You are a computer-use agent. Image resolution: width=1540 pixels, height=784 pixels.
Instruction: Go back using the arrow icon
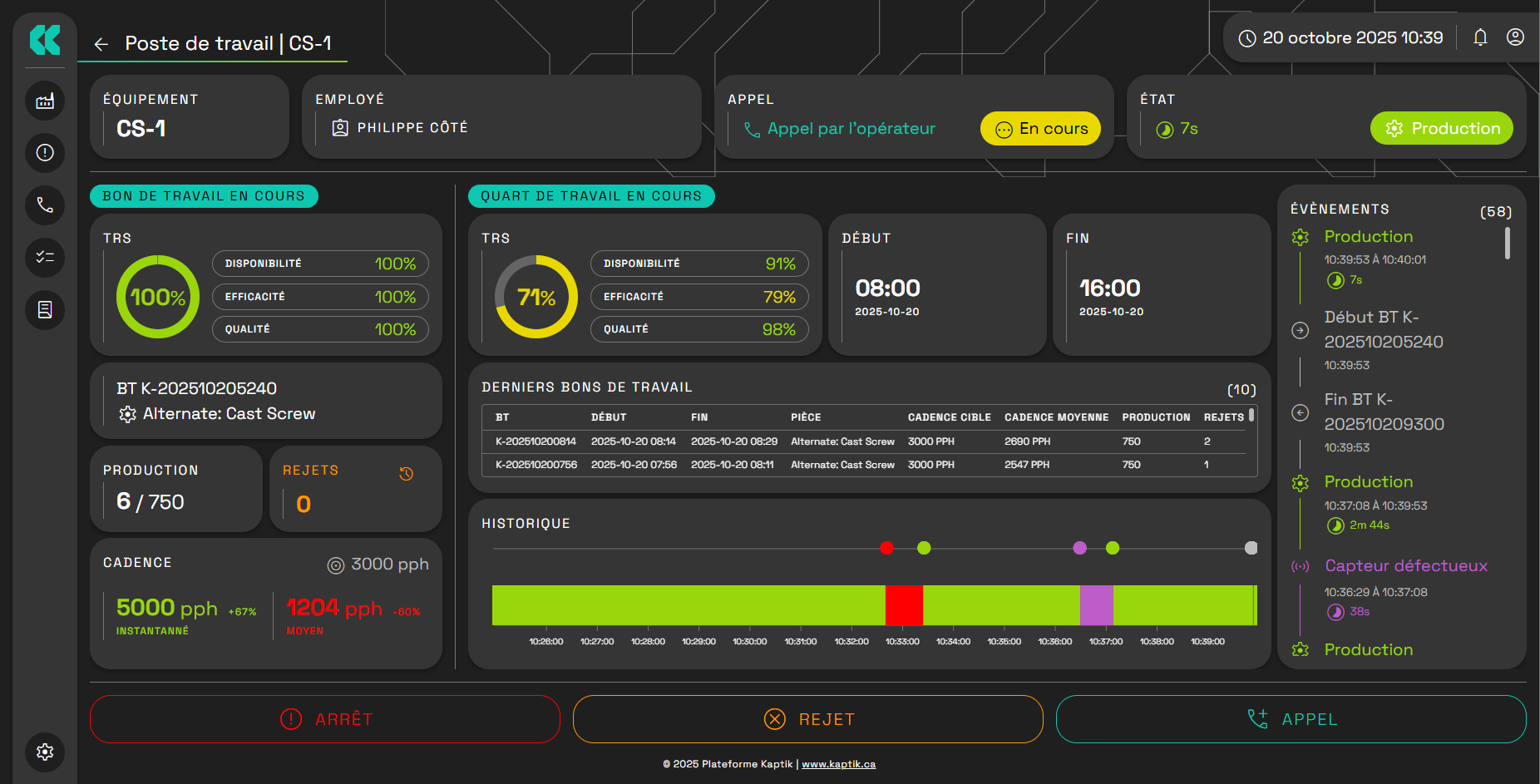click(101, 44)
